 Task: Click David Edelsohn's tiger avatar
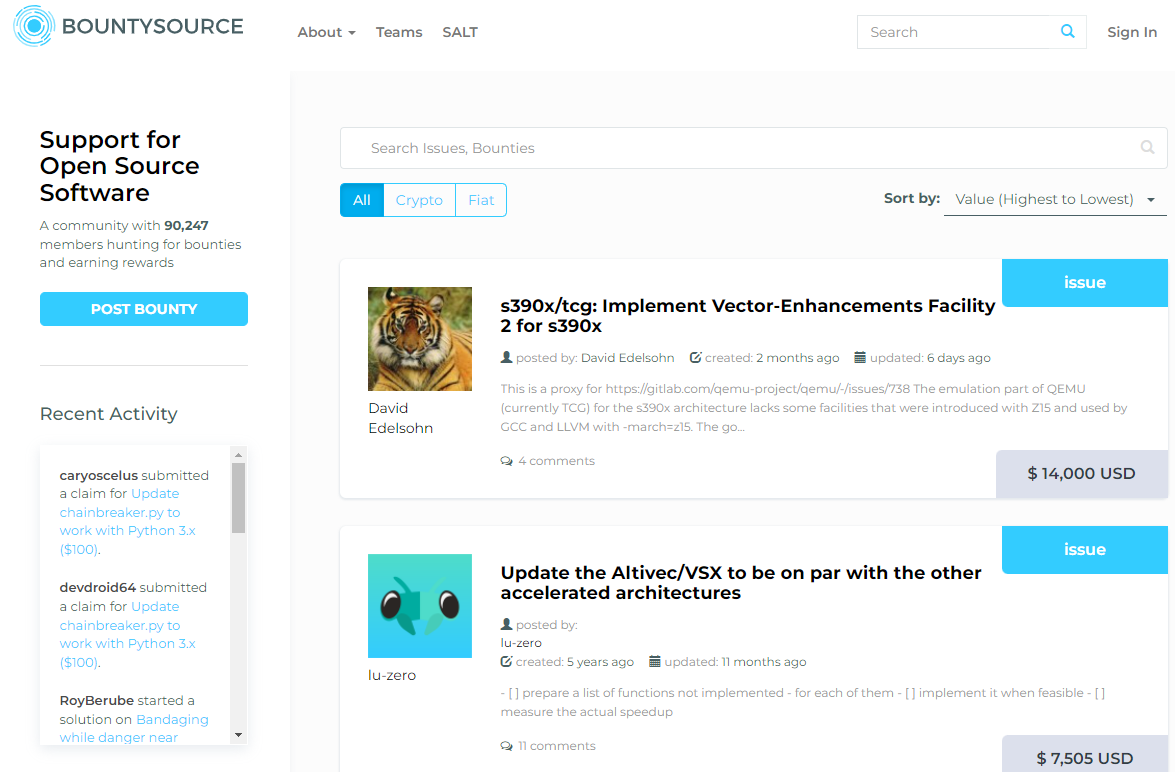click(420, 339)
